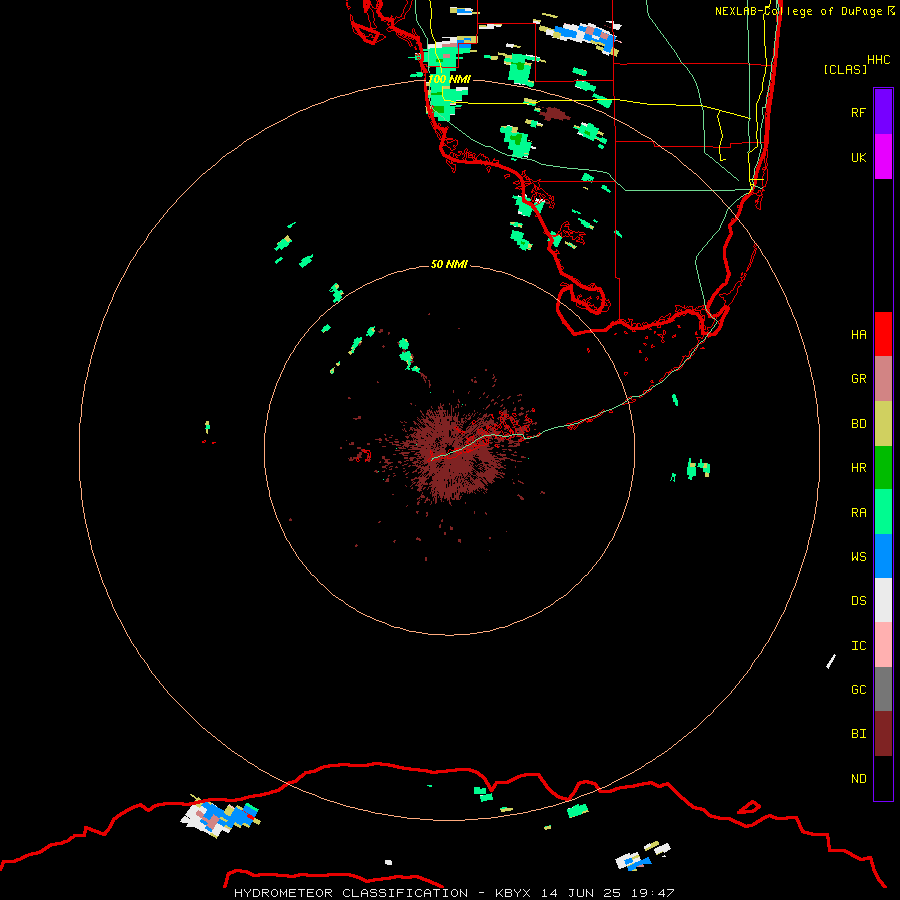Click the WS legend label
This screenshot has height=900, width=900.
[858, 556]
